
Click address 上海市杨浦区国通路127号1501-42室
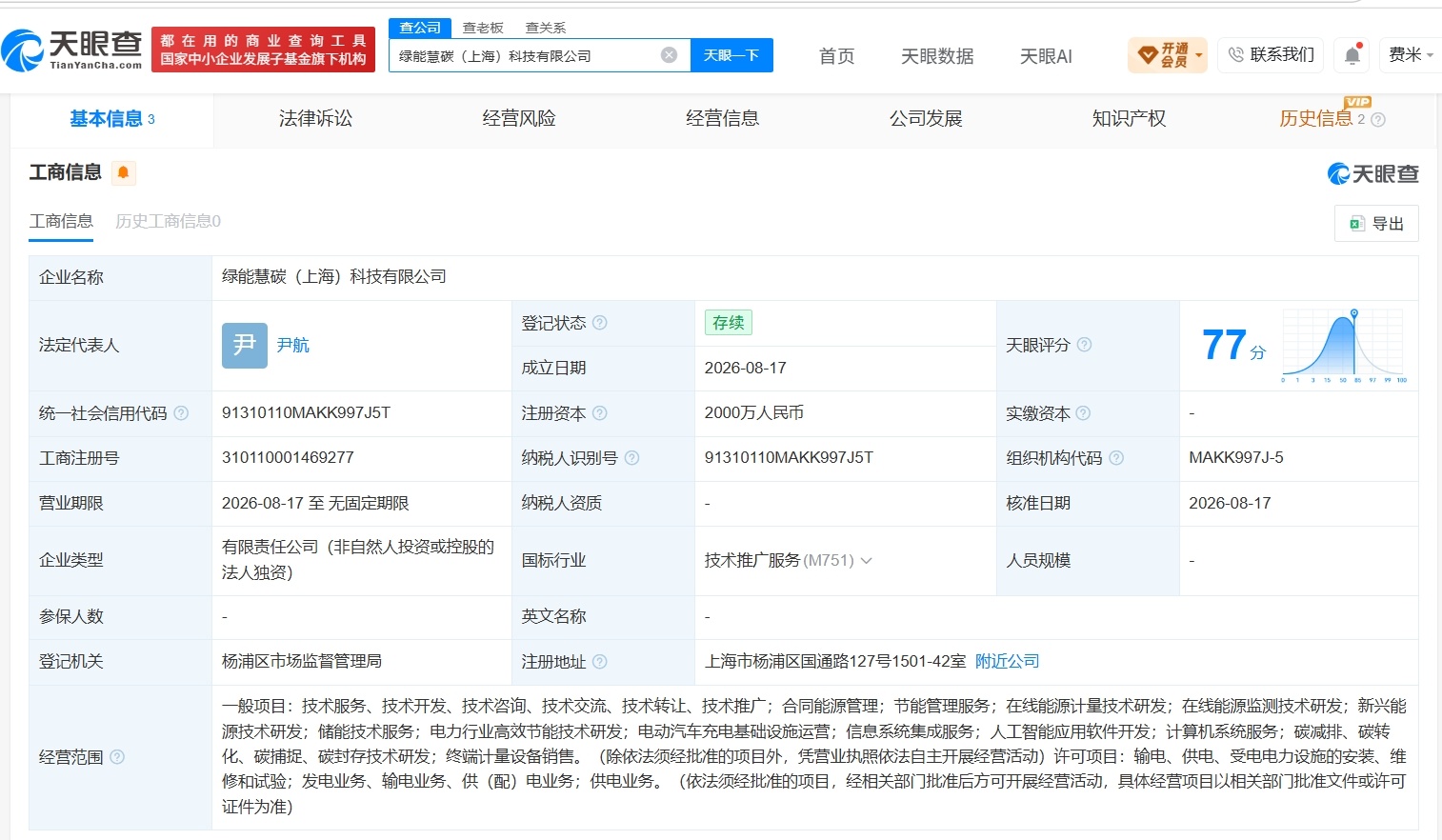coord(835,661)
